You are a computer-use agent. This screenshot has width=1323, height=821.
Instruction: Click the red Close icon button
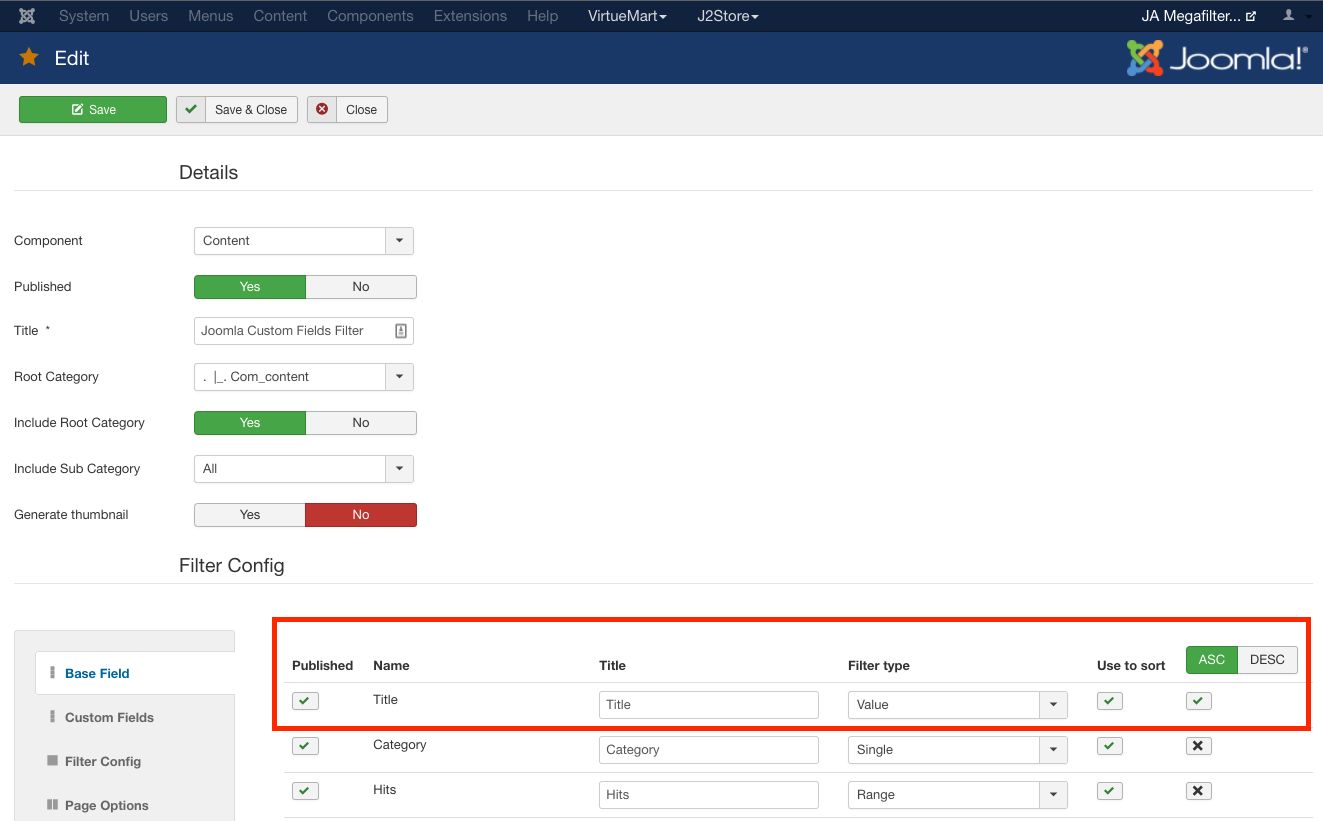click(x=322, y=110)
